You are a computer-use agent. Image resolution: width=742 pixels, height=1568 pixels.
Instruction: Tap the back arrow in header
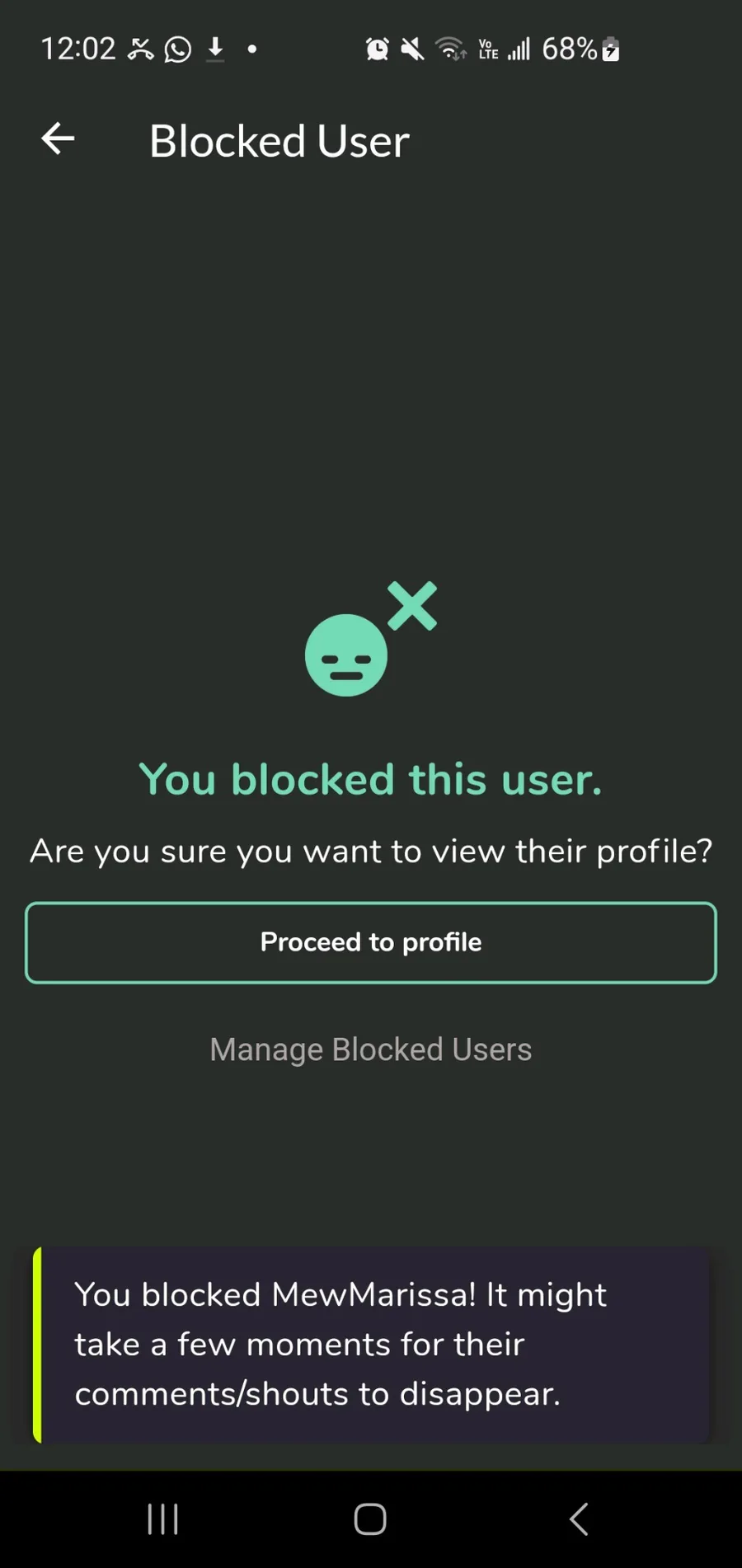point(58,138)
